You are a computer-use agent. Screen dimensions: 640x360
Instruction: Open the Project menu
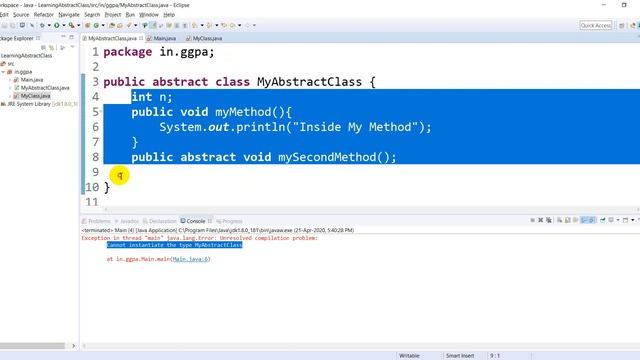click(113, 15)
